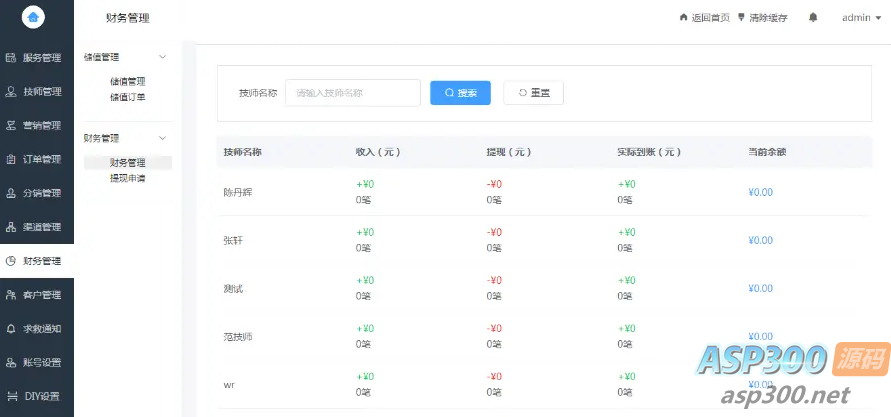Focus the 技师名称 search input field
Image resolution: width=891 pixels, height=417 pixels.
click(352, 93)
